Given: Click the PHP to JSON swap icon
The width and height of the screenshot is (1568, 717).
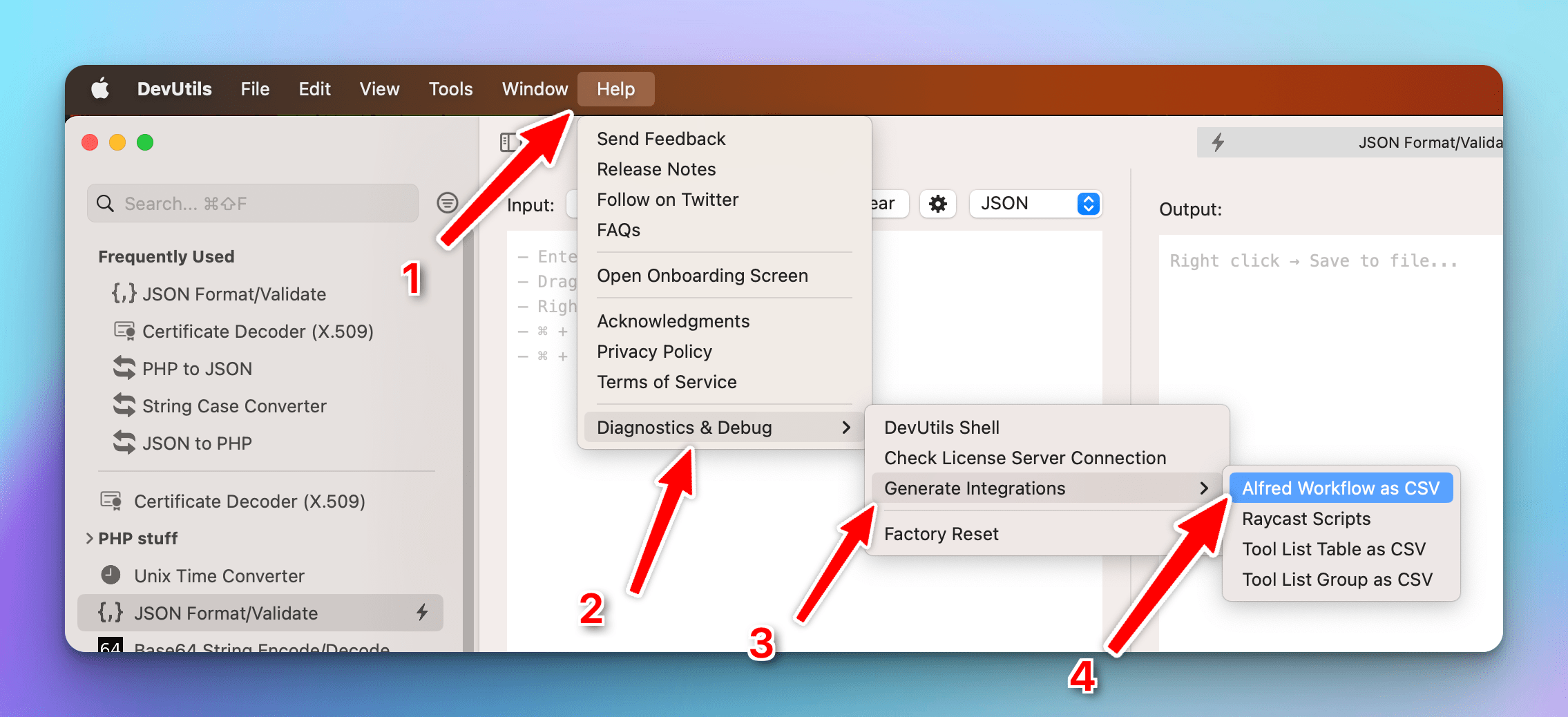Looking at the screenshot, I should (124, 367).
